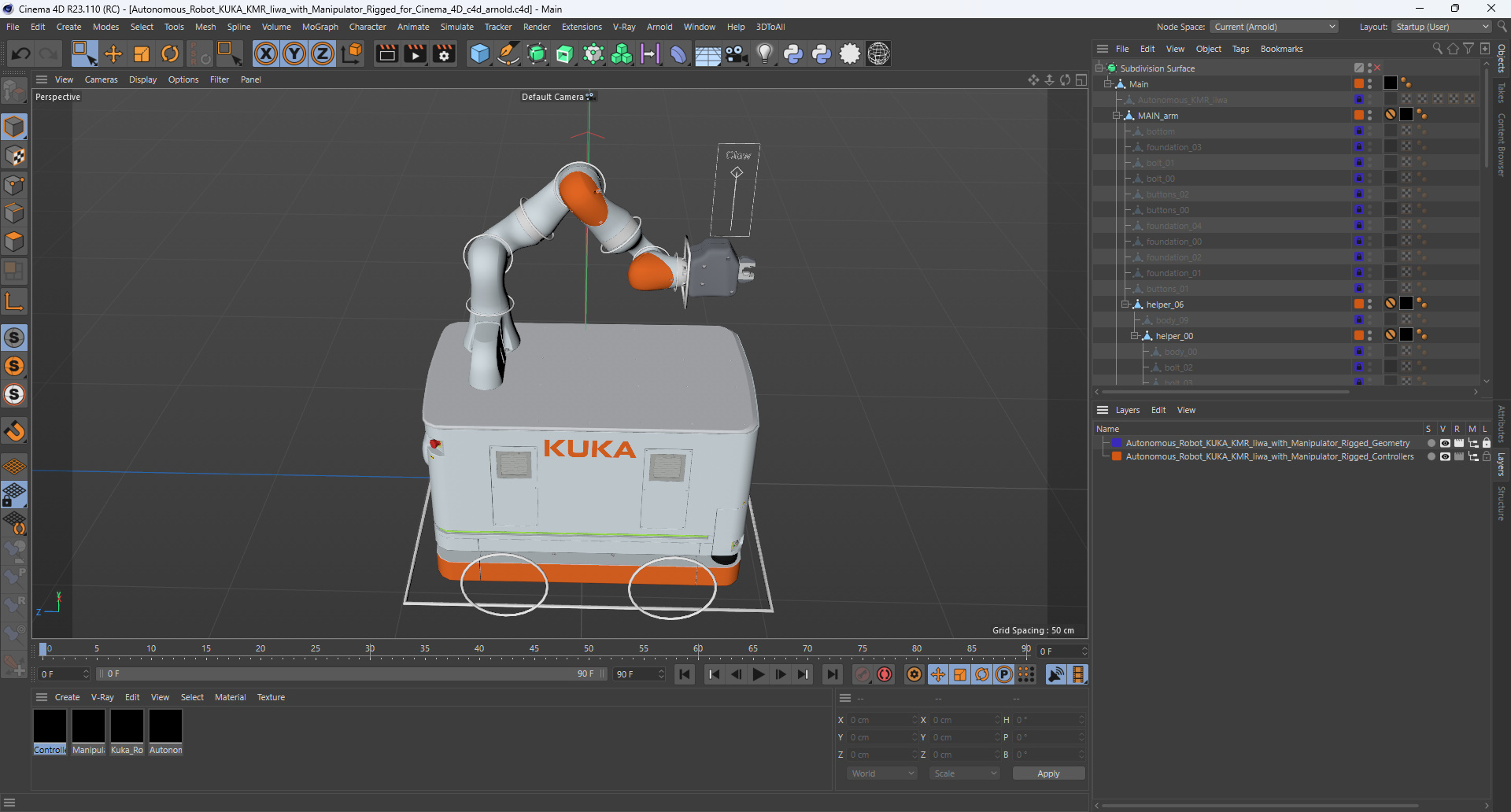This screenshot has width=1511, height=812.
Task: Toggle Autokeying button
Action: [885, 674]
